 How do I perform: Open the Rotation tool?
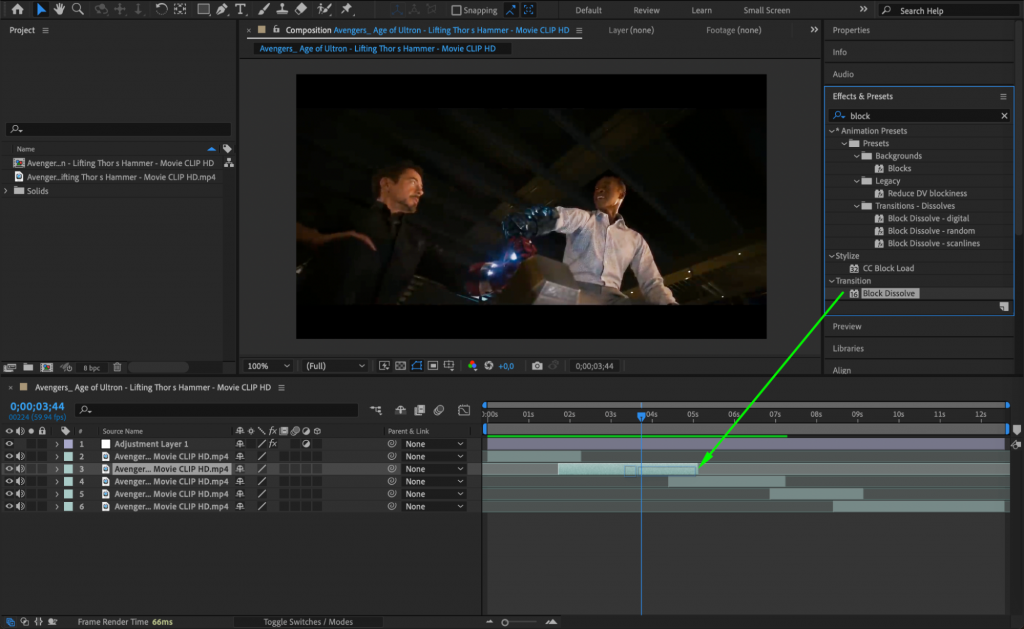(x=162, y=10)
